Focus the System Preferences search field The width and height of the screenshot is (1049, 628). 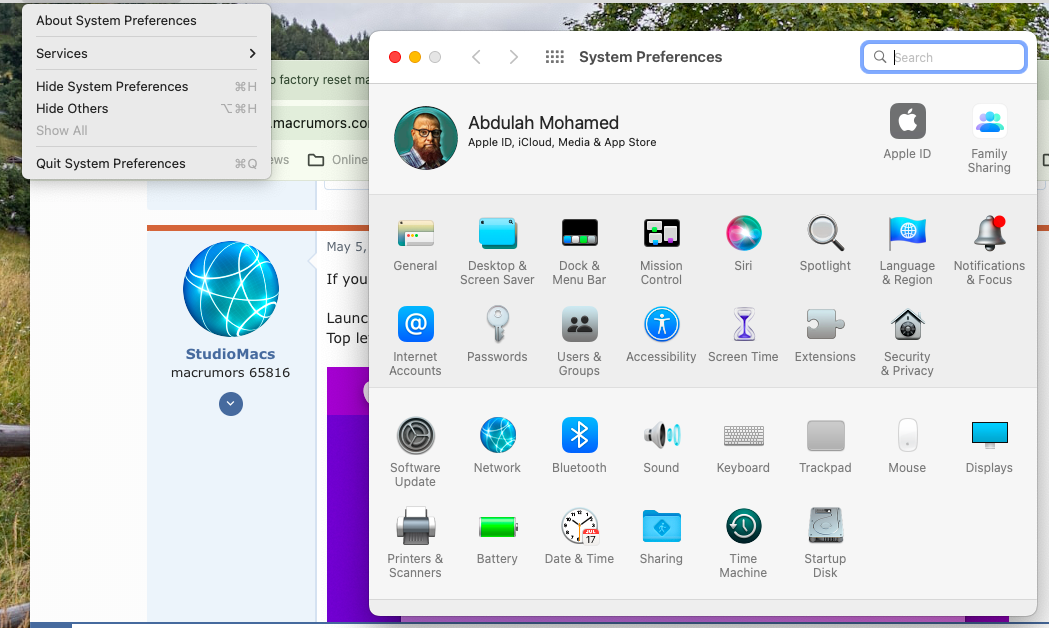(943, 58)
